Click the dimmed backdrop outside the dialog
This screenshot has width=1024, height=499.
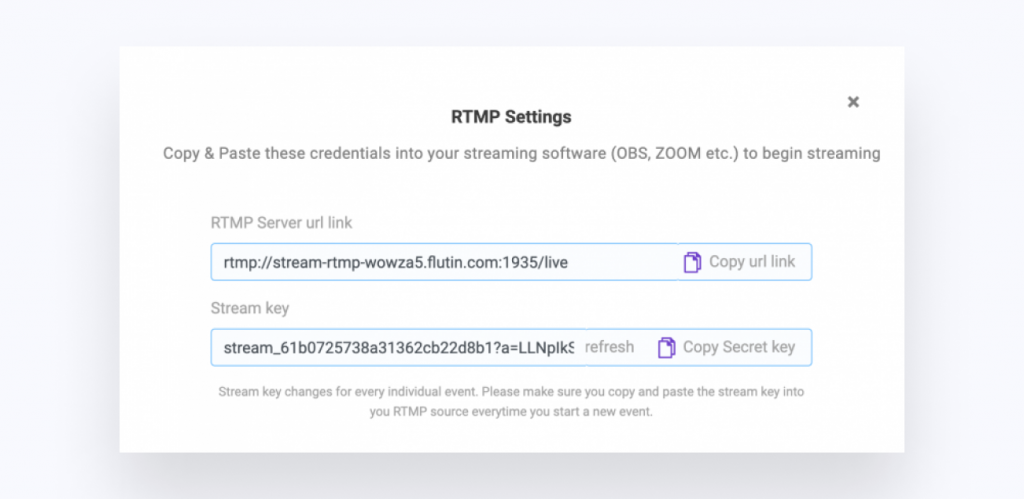(59, 248)
